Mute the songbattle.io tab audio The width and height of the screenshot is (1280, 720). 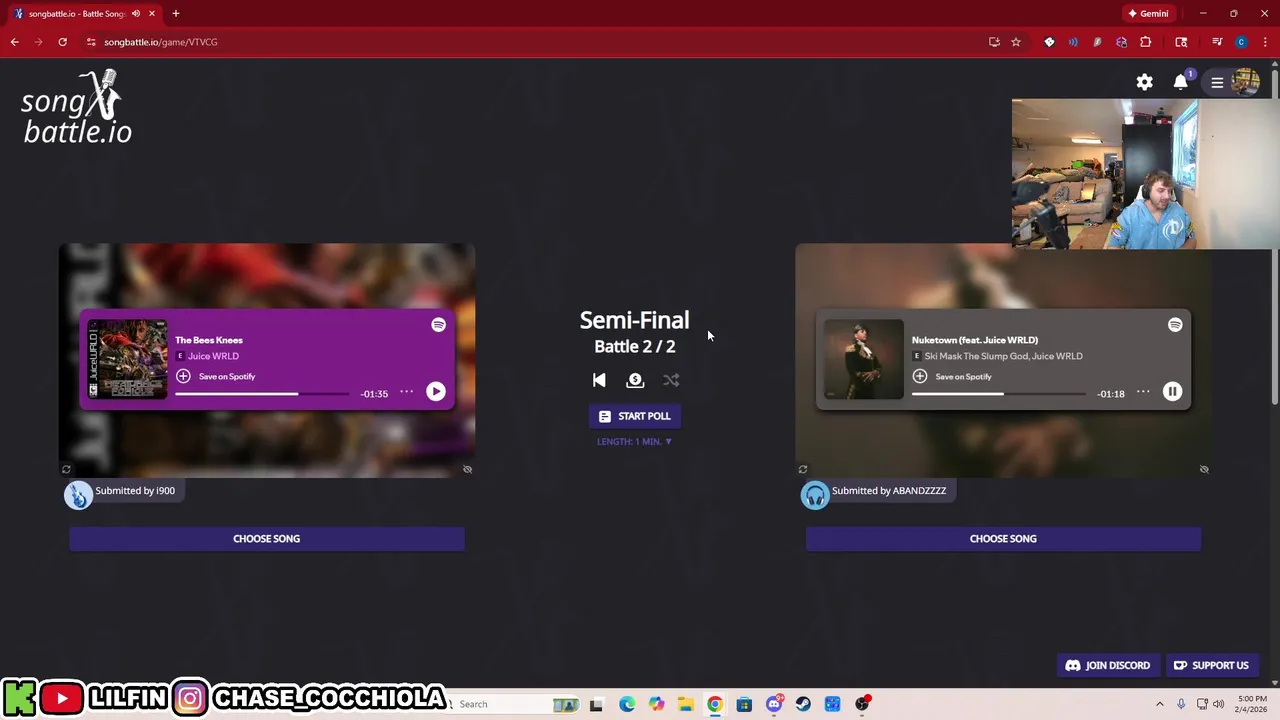[x=136, y=14]
